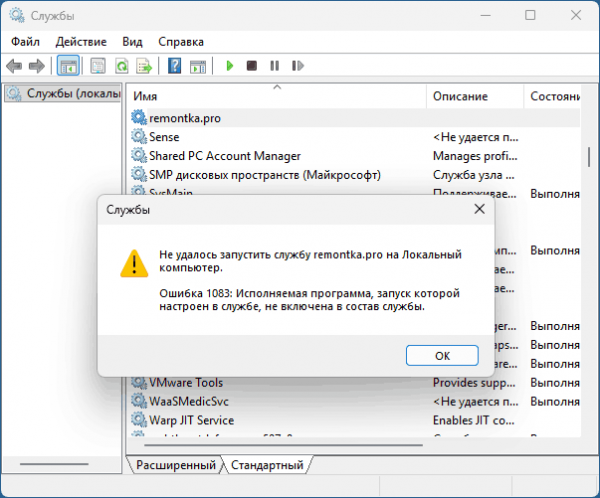Click the 'Служба узла ...' description cell
The image size is (600, 498).
pos(473,175)
